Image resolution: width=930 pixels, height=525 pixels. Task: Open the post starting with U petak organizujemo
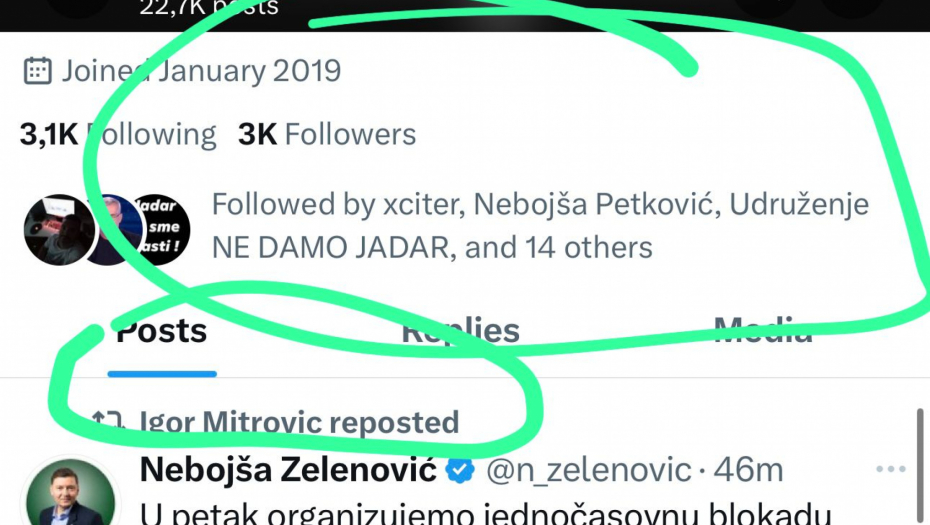(486, 514)
